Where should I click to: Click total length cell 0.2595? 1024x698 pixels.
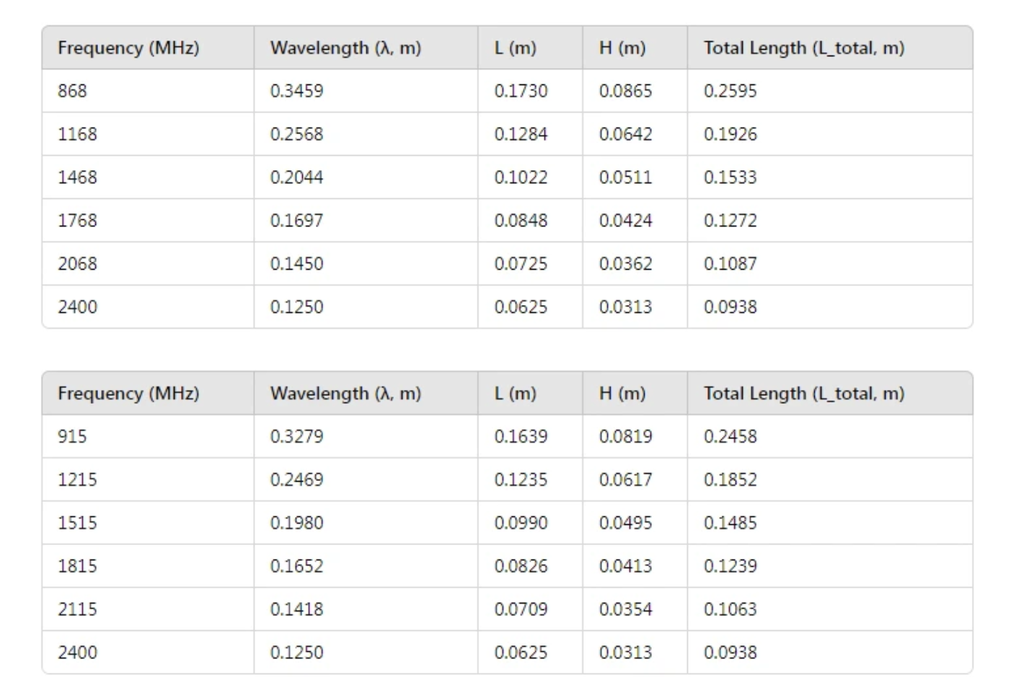tap(731, 91)
